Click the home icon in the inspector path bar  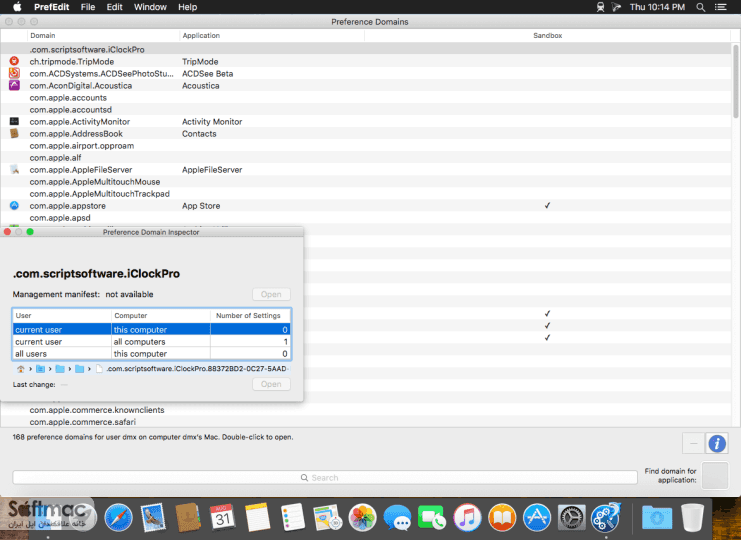click(20, 369)
